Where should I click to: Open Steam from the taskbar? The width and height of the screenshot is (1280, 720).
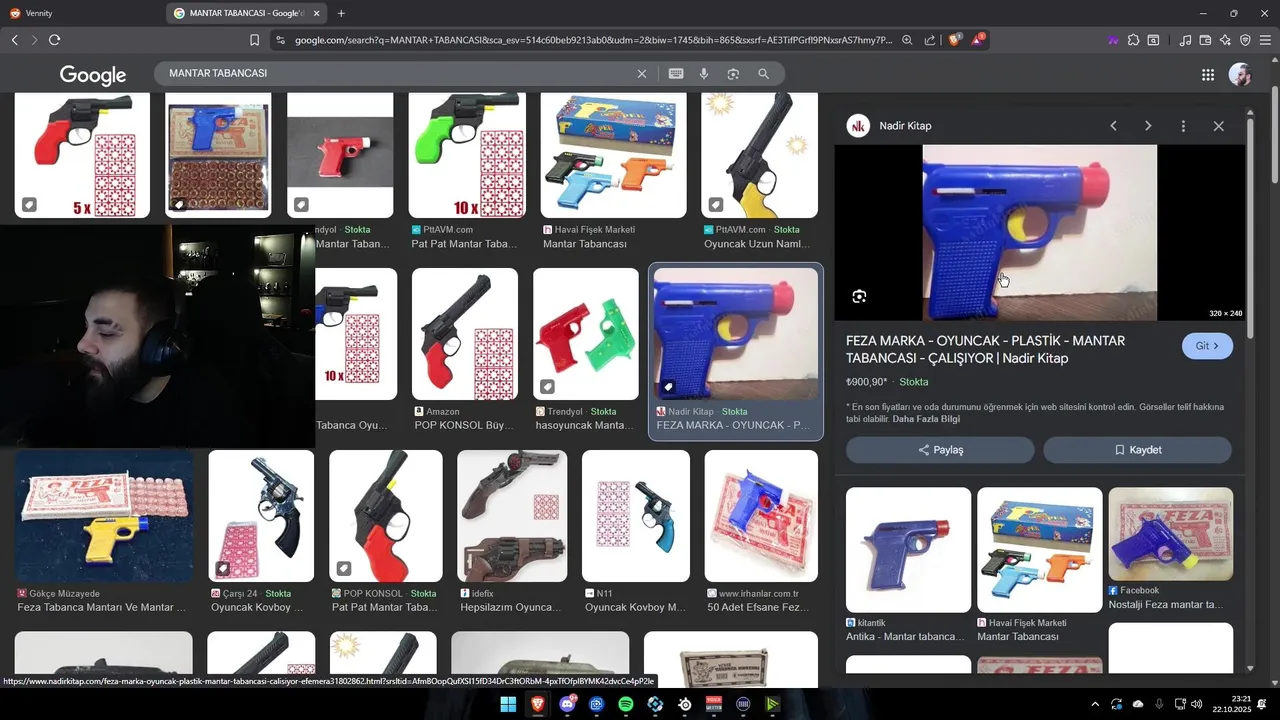[x=685, y=704]
